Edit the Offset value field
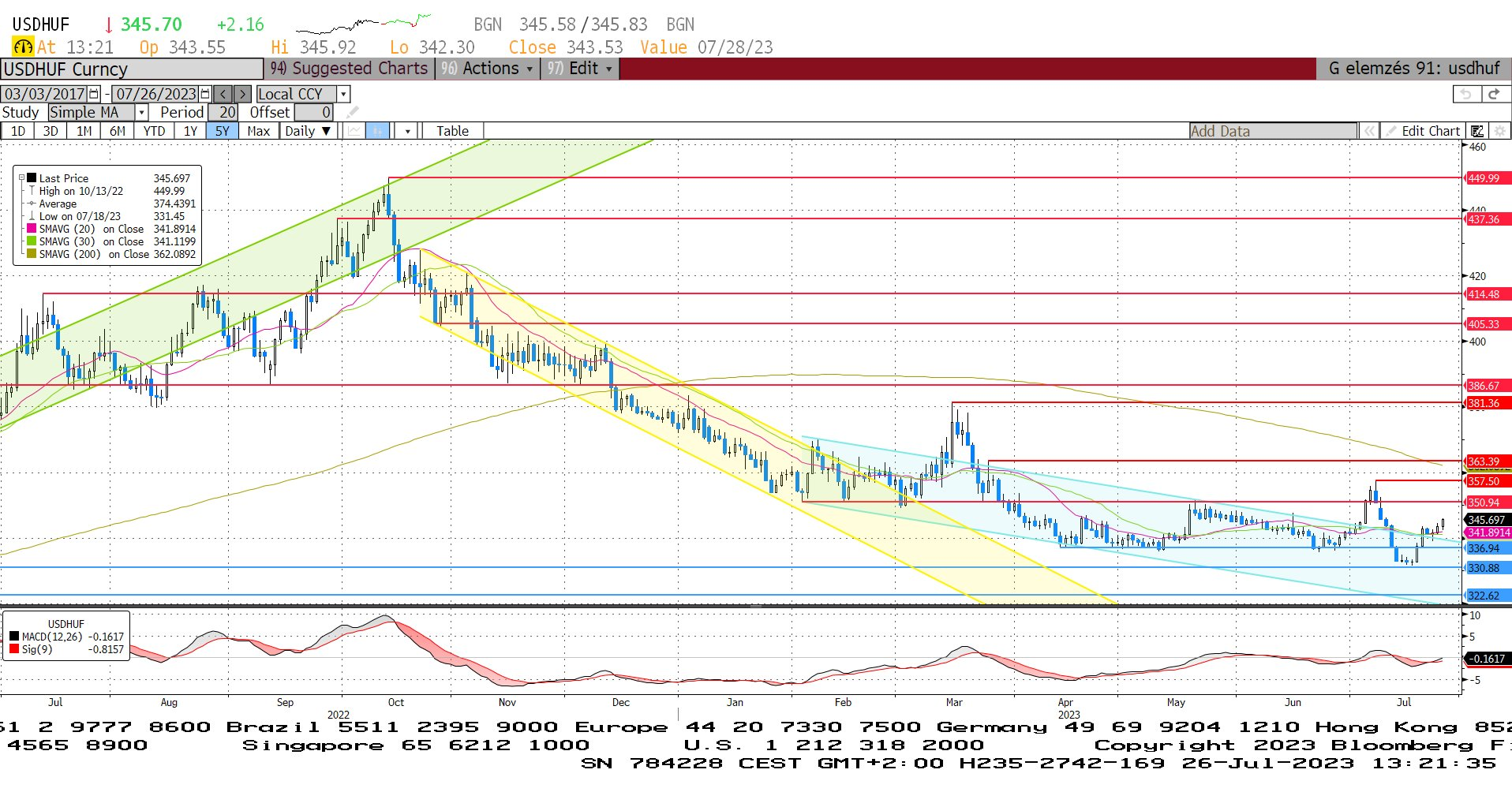The height and width of the screenshot is (807, 1512). (314, 112)
